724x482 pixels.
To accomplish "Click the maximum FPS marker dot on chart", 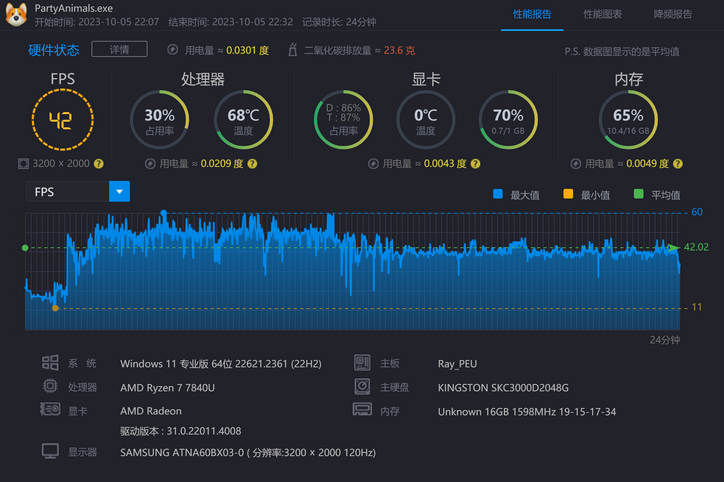I will (163, 213).
